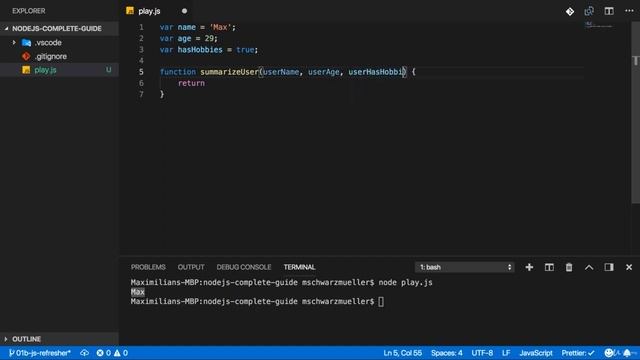640x360 pixels.
Task: Click the Prettier status indicator
Action: (x=578, y=353)
